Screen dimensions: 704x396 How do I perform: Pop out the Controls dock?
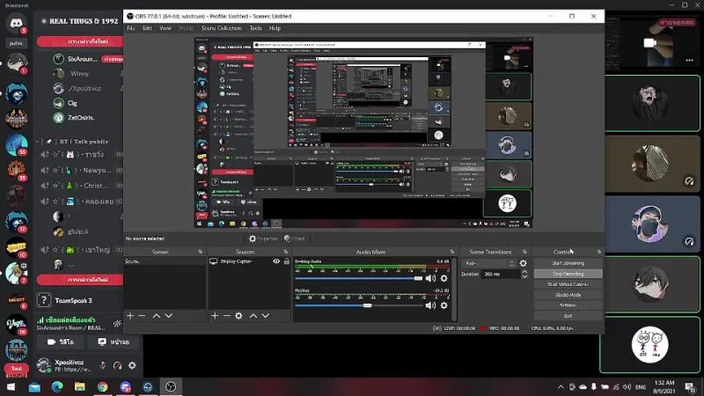pos(599,252)
